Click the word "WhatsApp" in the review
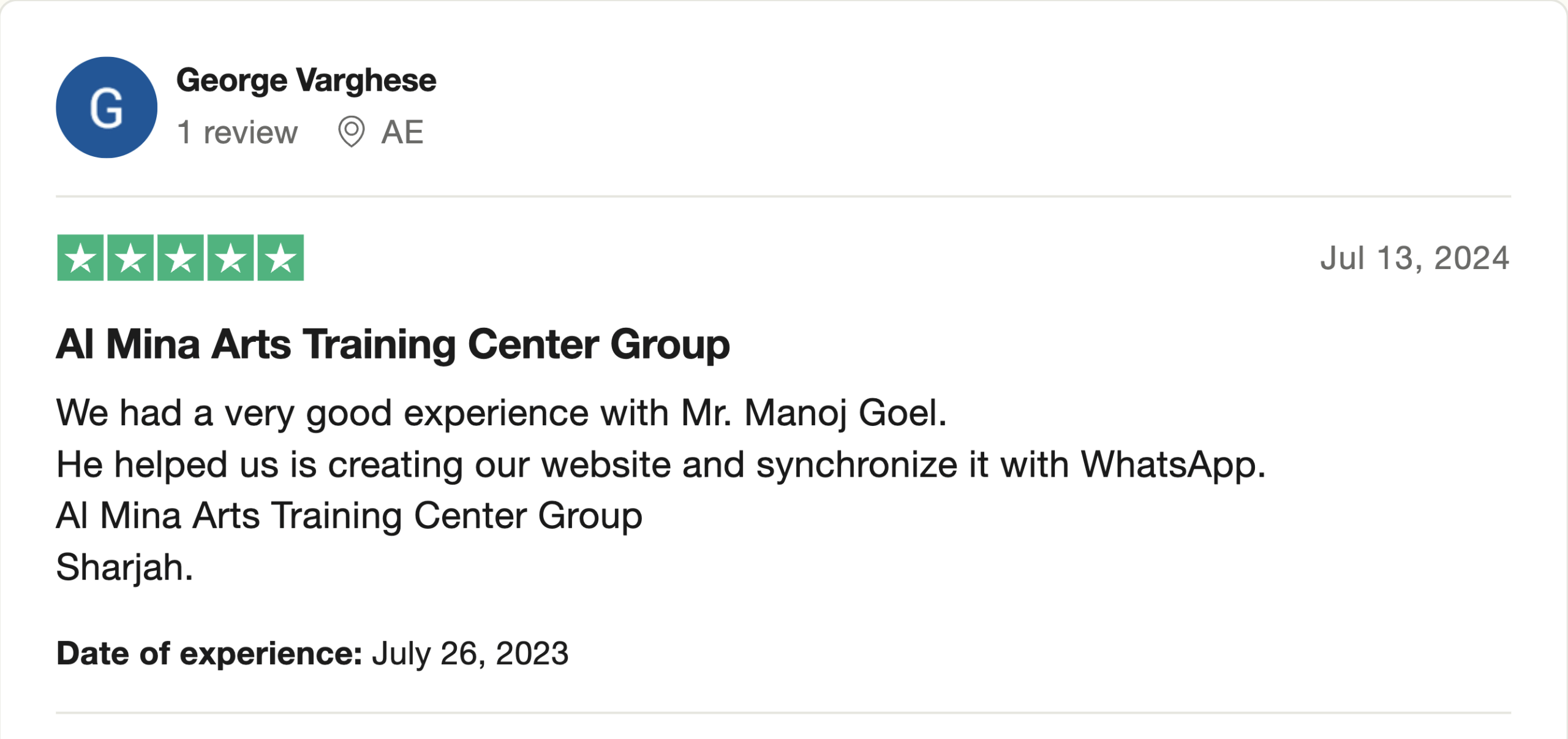The width and height of the screenshot is (1568, 739). tap(1172, 464)
